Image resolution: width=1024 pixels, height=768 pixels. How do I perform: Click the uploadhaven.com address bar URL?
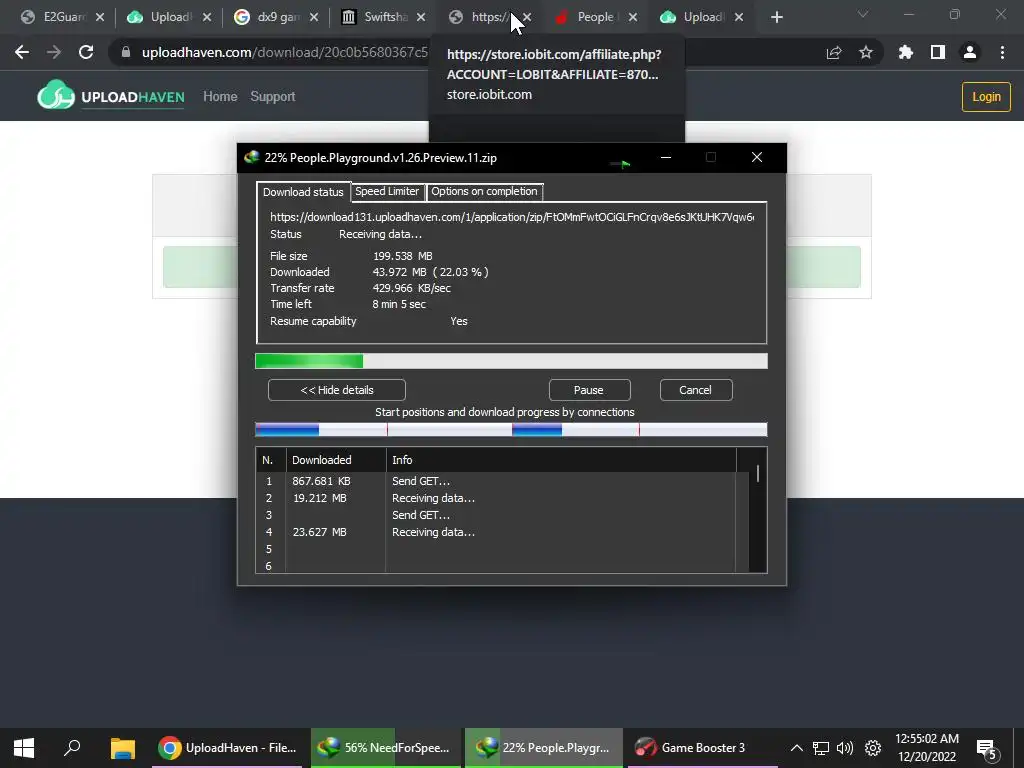285,52
